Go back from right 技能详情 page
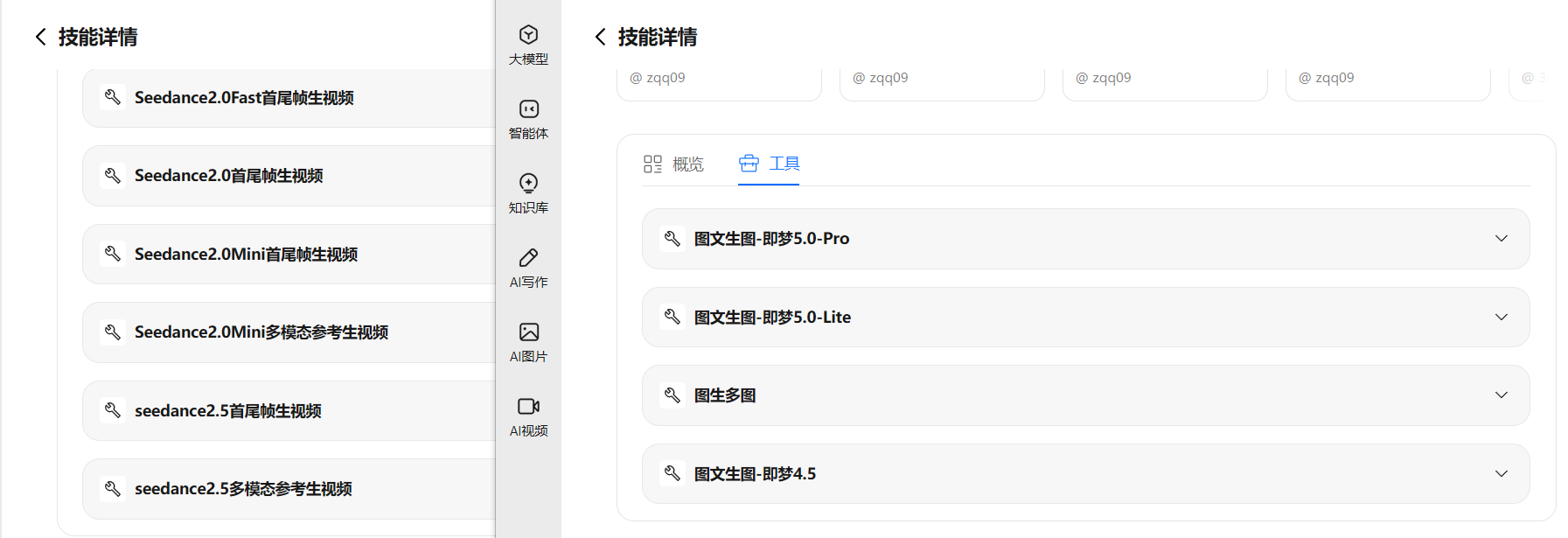Viewport: 1568px width, 538px height. click(600, 37)
